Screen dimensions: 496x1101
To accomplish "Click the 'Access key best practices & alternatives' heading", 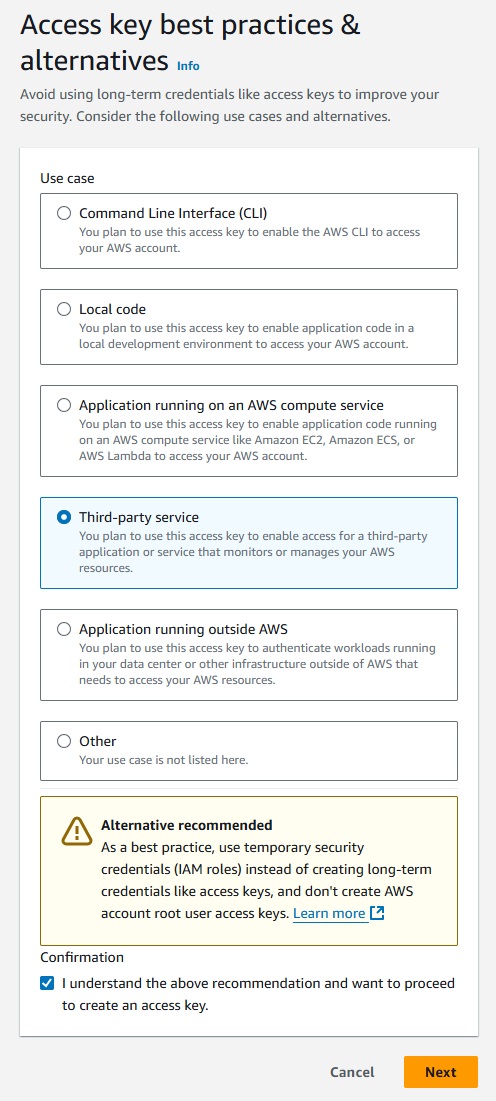I will pos(190,42).
